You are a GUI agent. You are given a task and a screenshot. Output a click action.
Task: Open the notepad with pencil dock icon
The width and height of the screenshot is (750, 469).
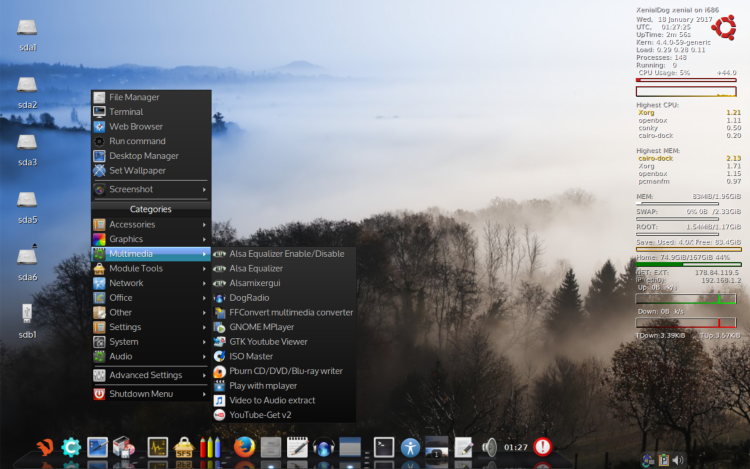[x=297, y=447]
